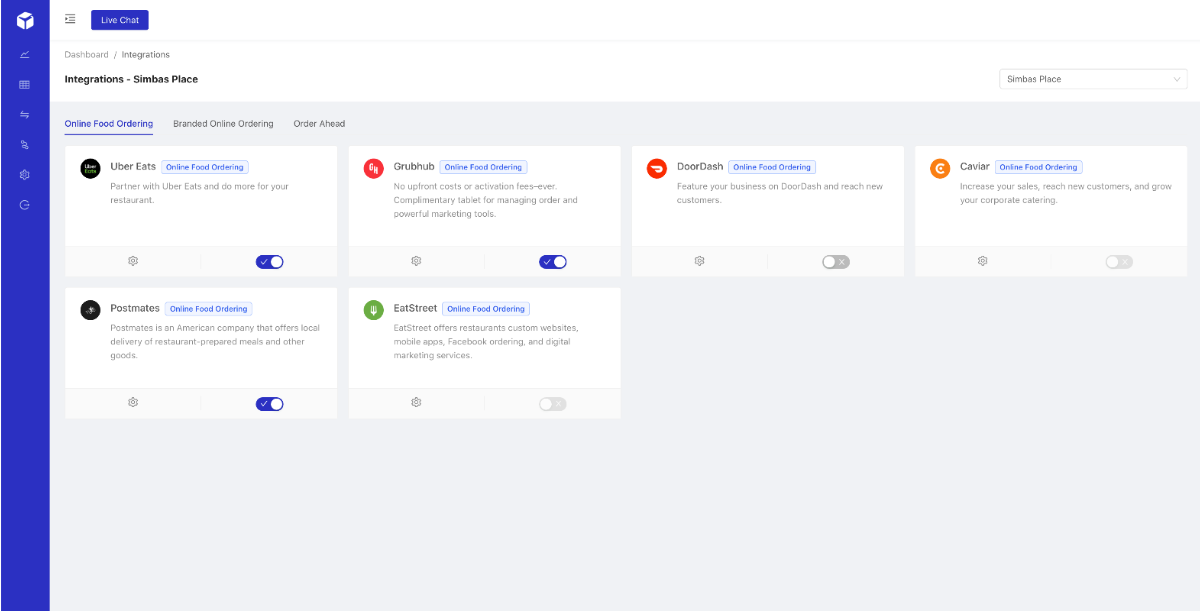
Task: Click the Caviar logo
Action: tap(940, 169)
